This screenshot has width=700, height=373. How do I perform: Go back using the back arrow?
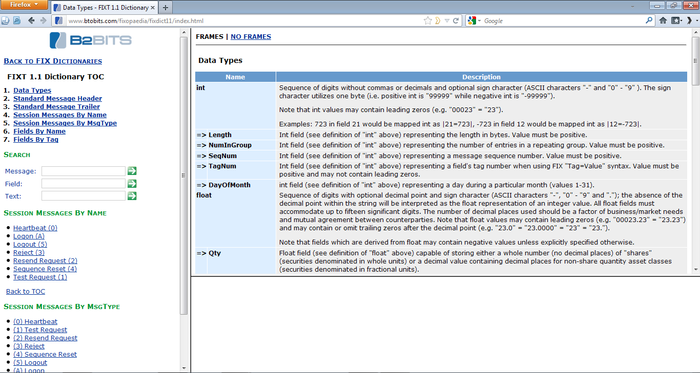[31, 21]
